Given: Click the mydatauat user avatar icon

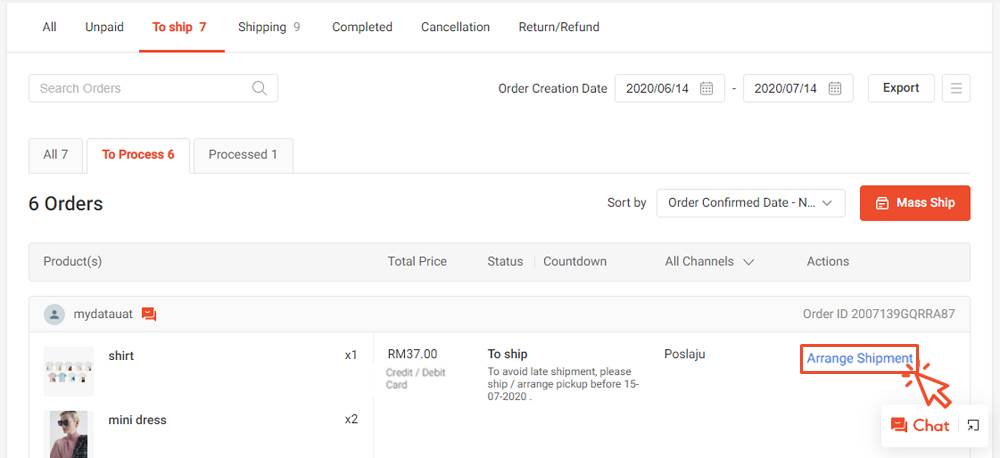Looking at the screenshot, I should coord(54,314).
